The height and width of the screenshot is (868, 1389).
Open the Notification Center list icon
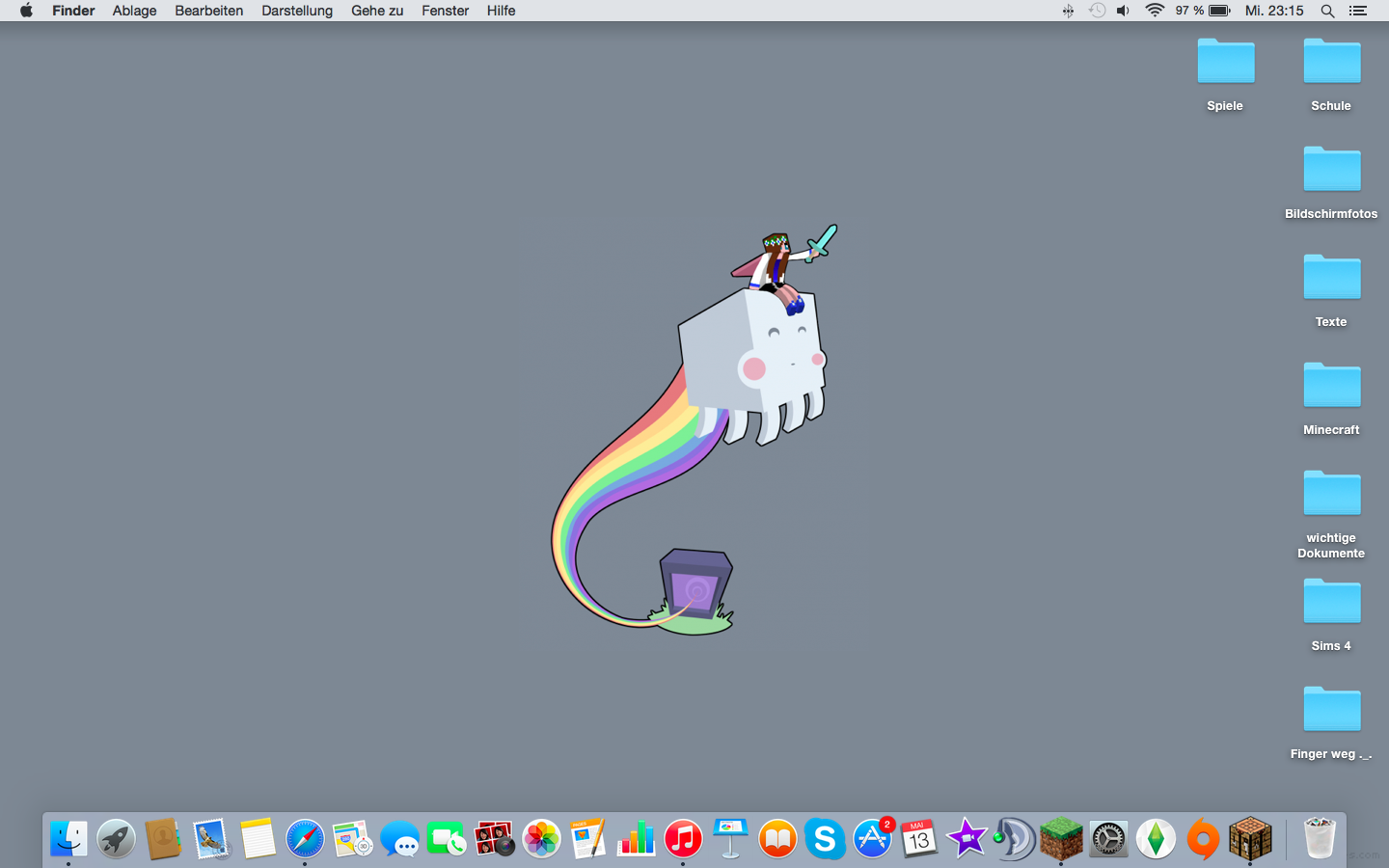pos(1358,11)
